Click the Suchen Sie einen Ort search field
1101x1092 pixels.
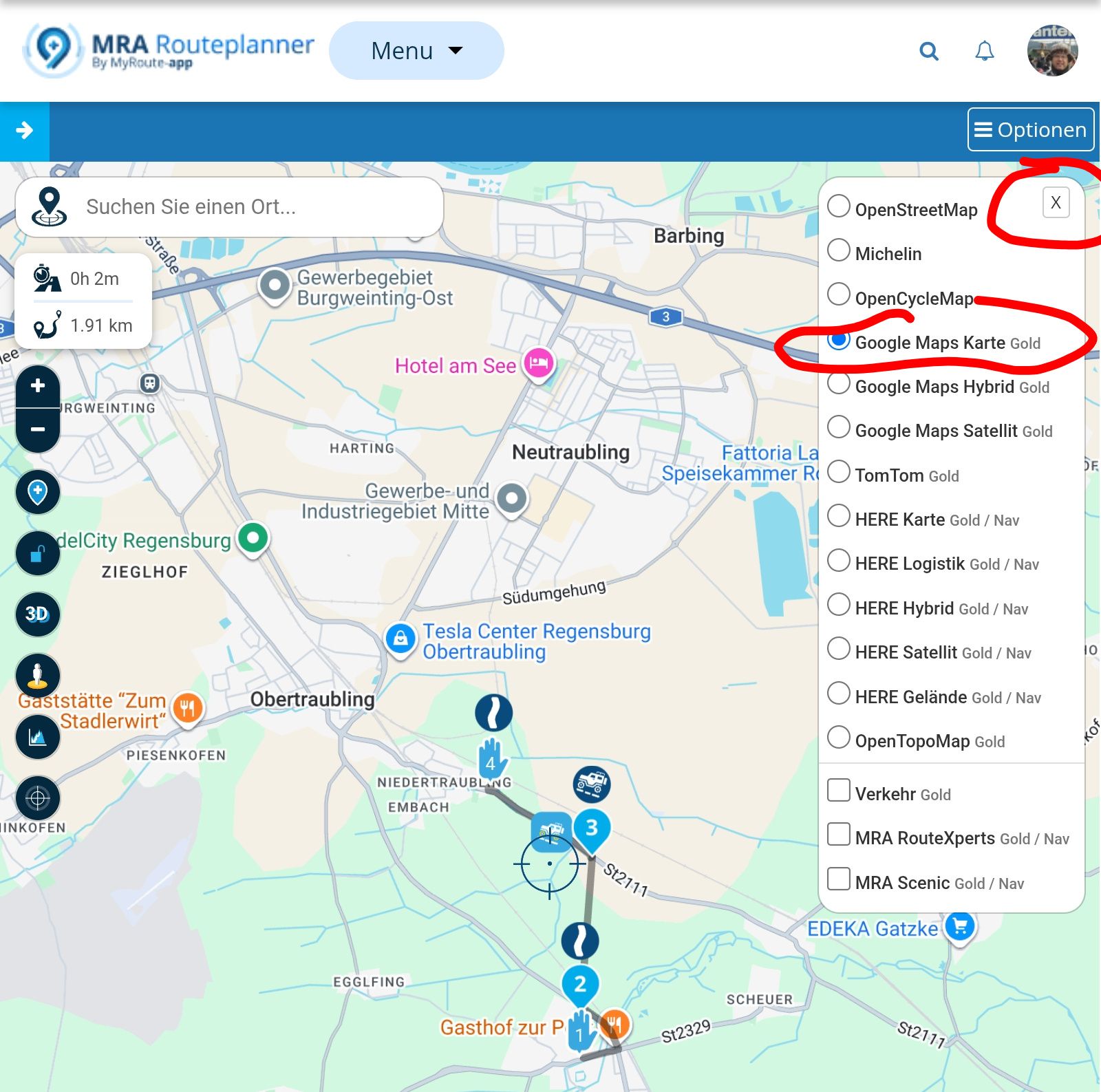tap(229, 207)
